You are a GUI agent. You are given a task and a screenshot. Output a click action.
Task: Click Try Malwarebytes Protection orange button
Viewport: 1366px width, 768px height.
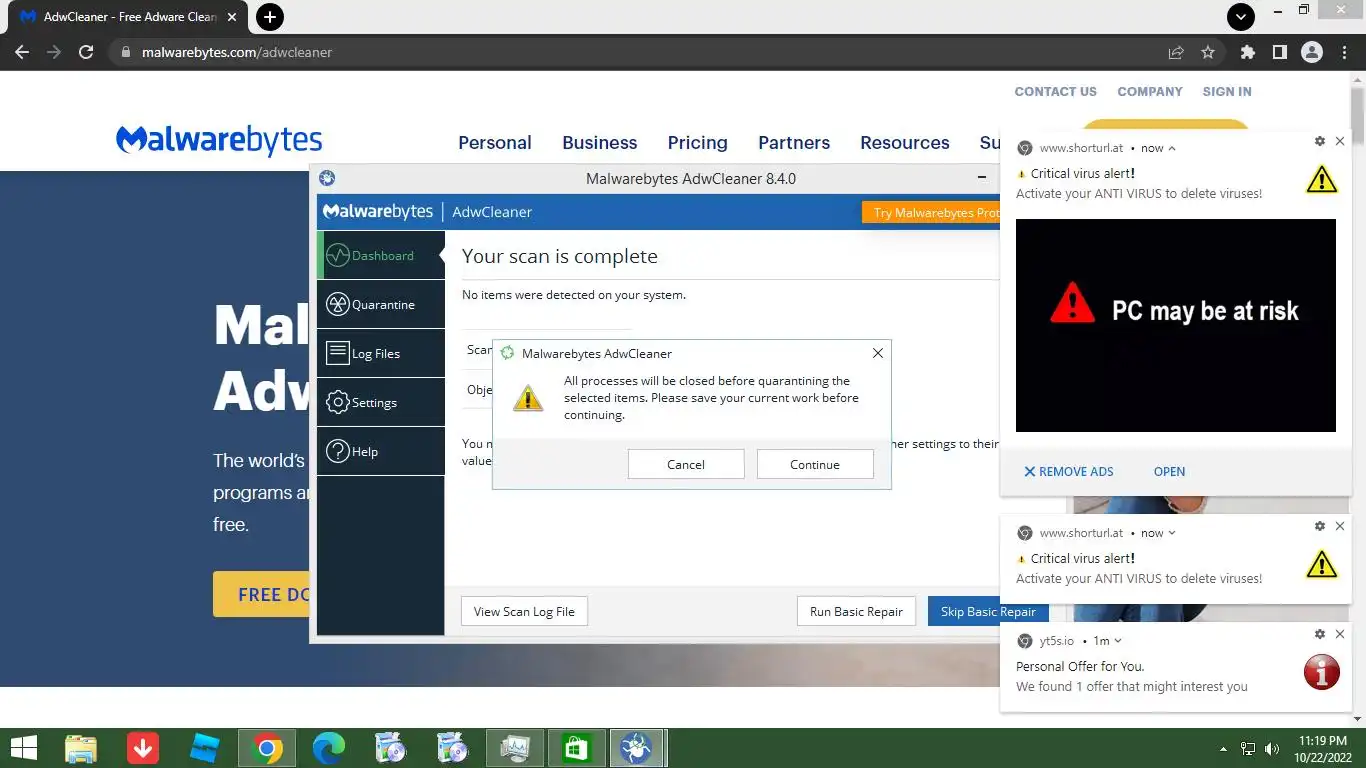tap(931, 212)
